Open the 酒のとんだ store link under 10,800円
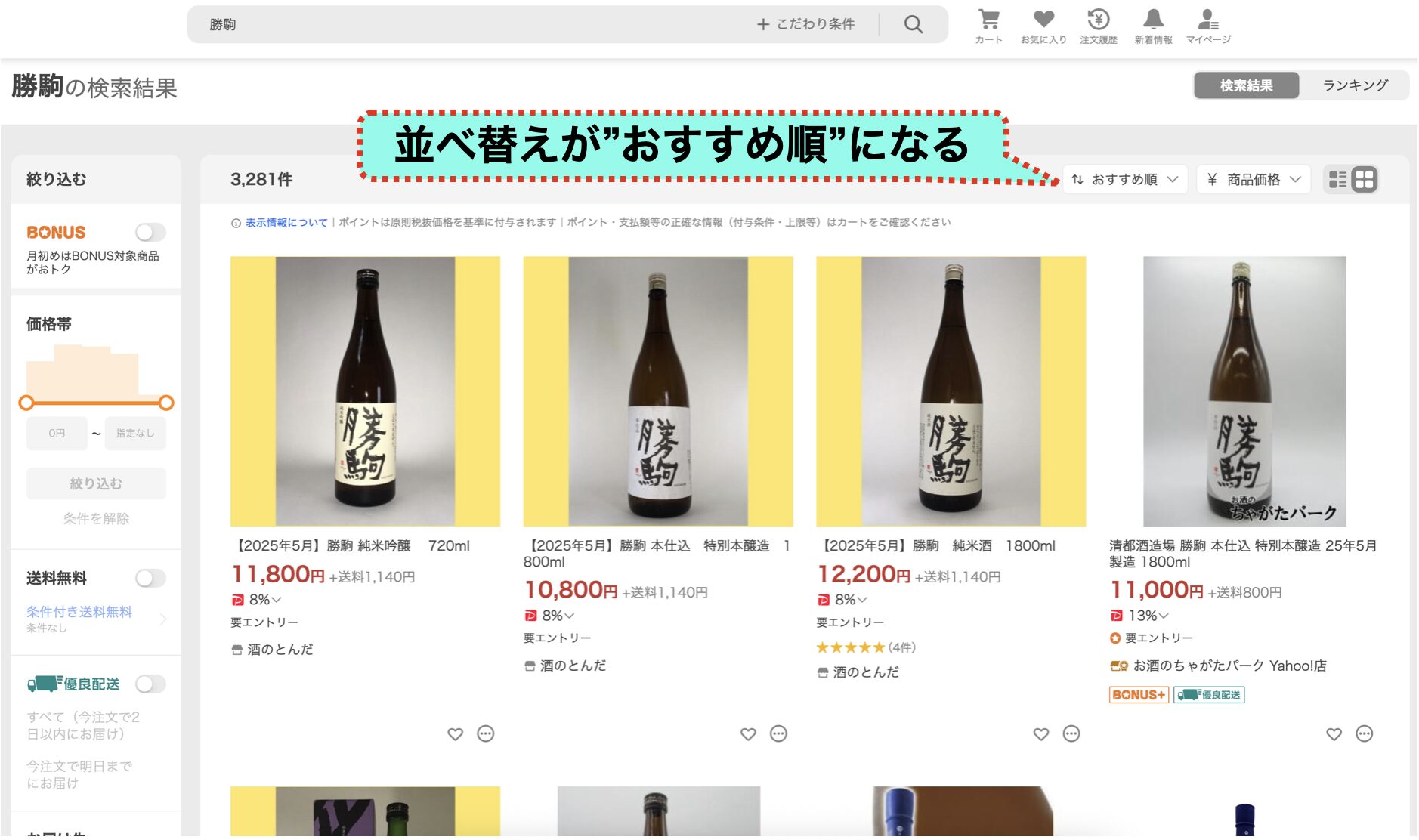The width and height of the screenshot is (1419, 840). click(x=573, y=666)
